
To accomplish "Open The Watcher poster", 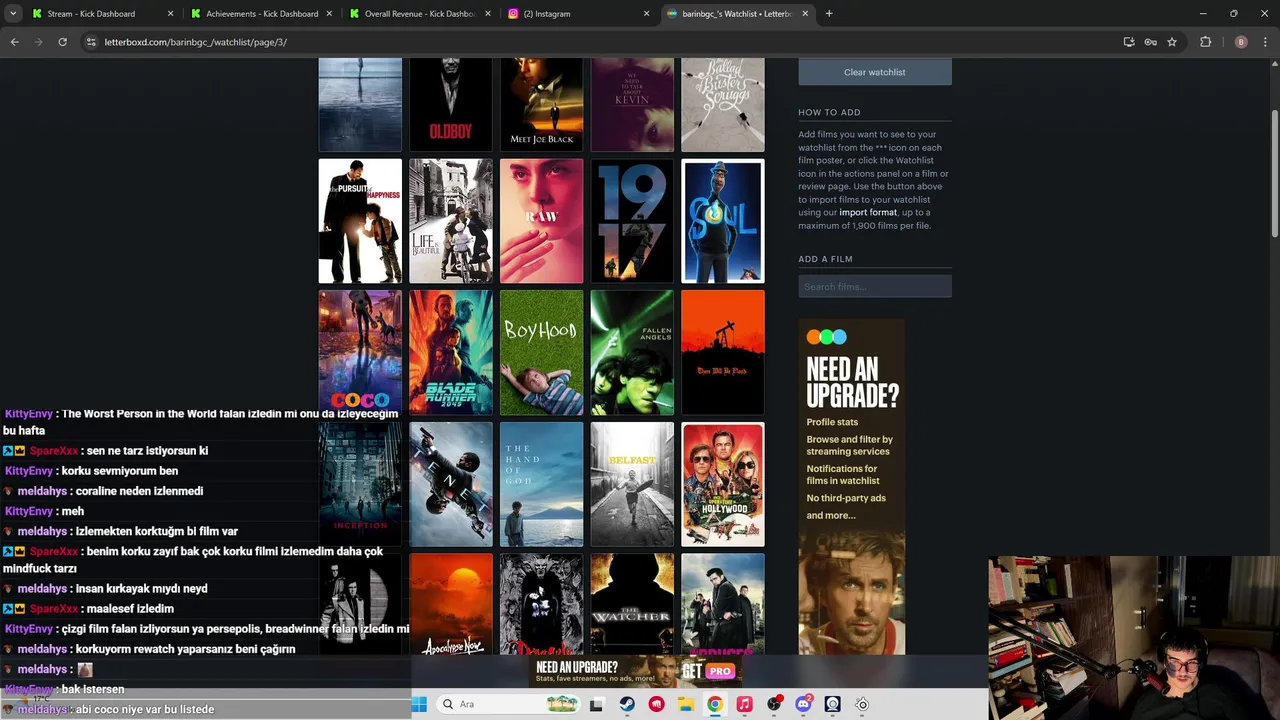I will pos(632,604).
